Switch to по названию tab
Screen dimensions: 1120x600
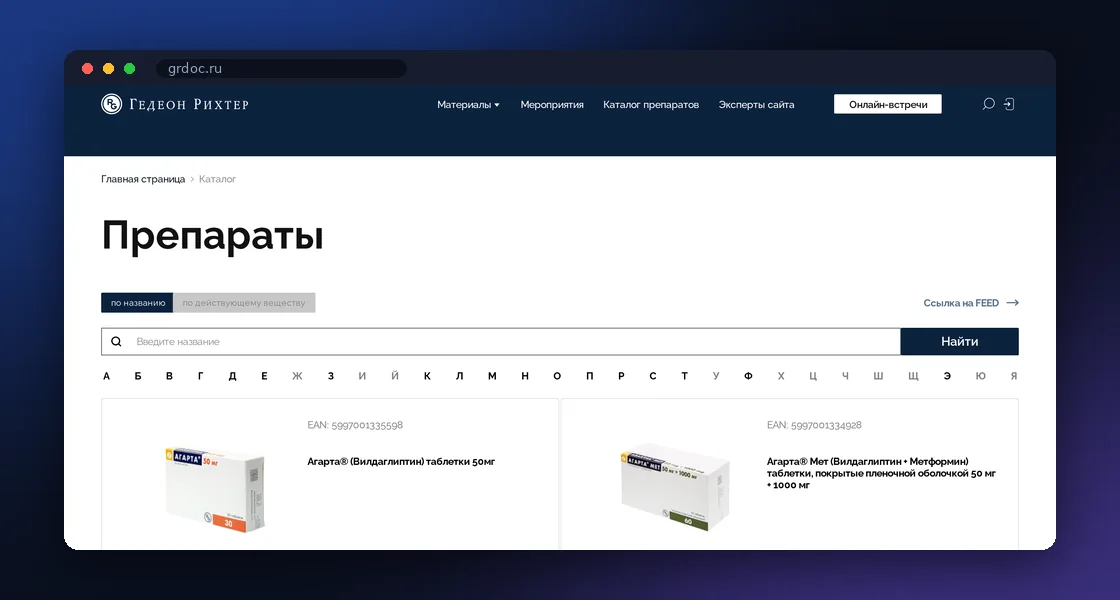[137, 303]
